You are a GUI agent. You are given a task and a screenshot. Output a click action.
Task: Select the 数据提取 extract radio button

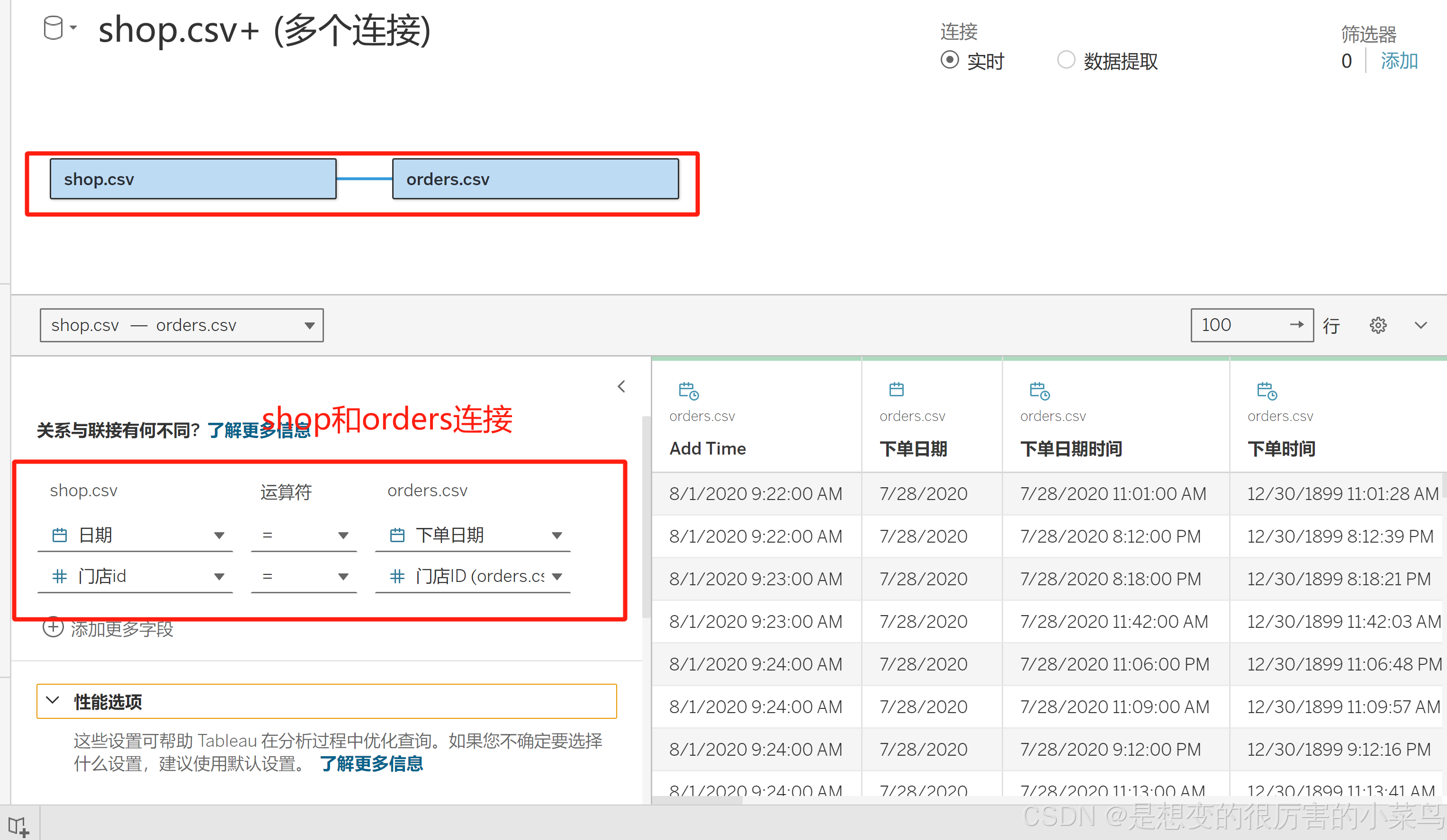pyautogui.click(x=1066, y=60)
